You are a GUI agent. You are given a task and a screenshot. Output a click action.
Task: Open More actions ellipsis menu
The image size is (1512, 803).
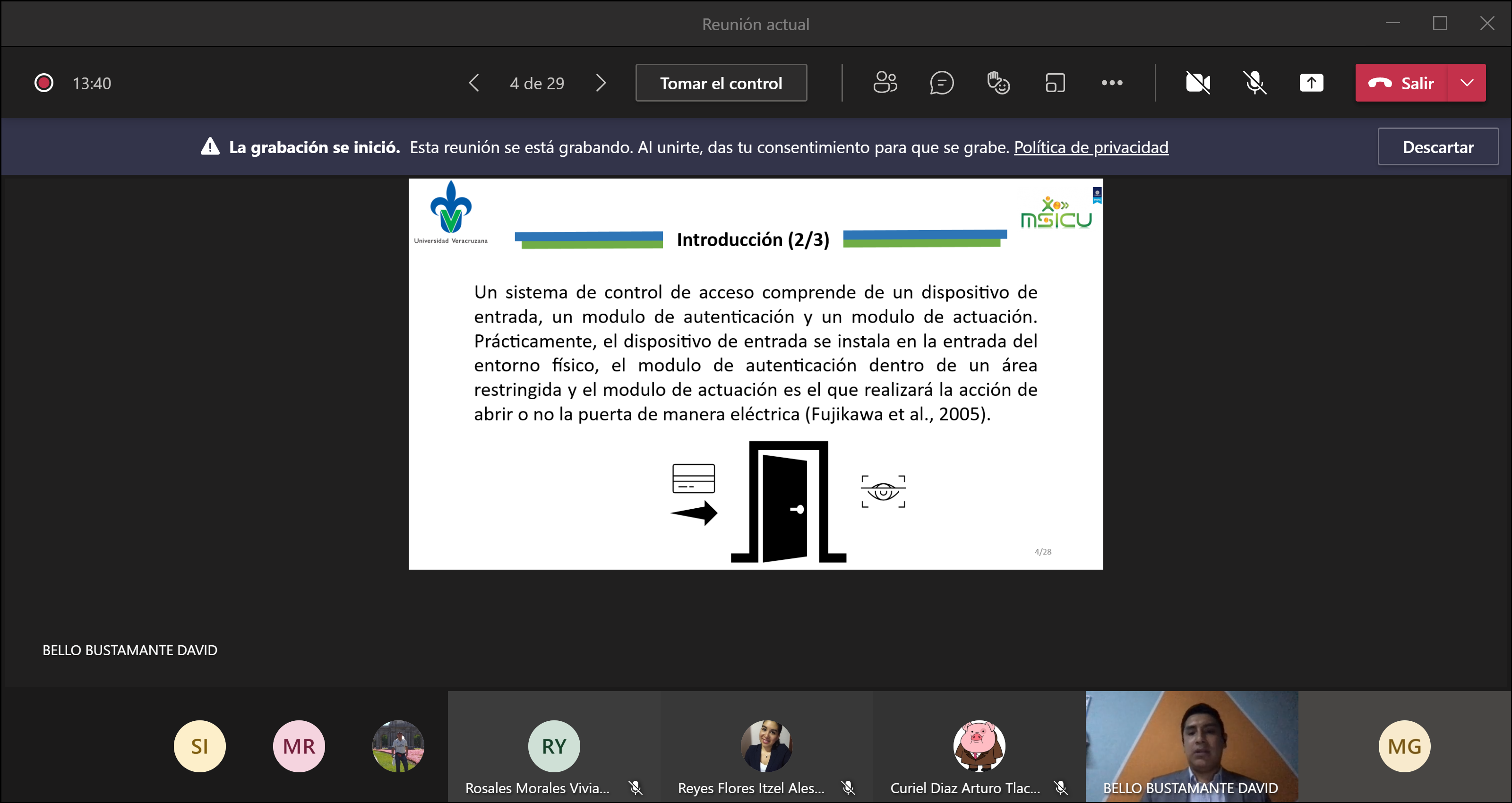coord(1112,83)
